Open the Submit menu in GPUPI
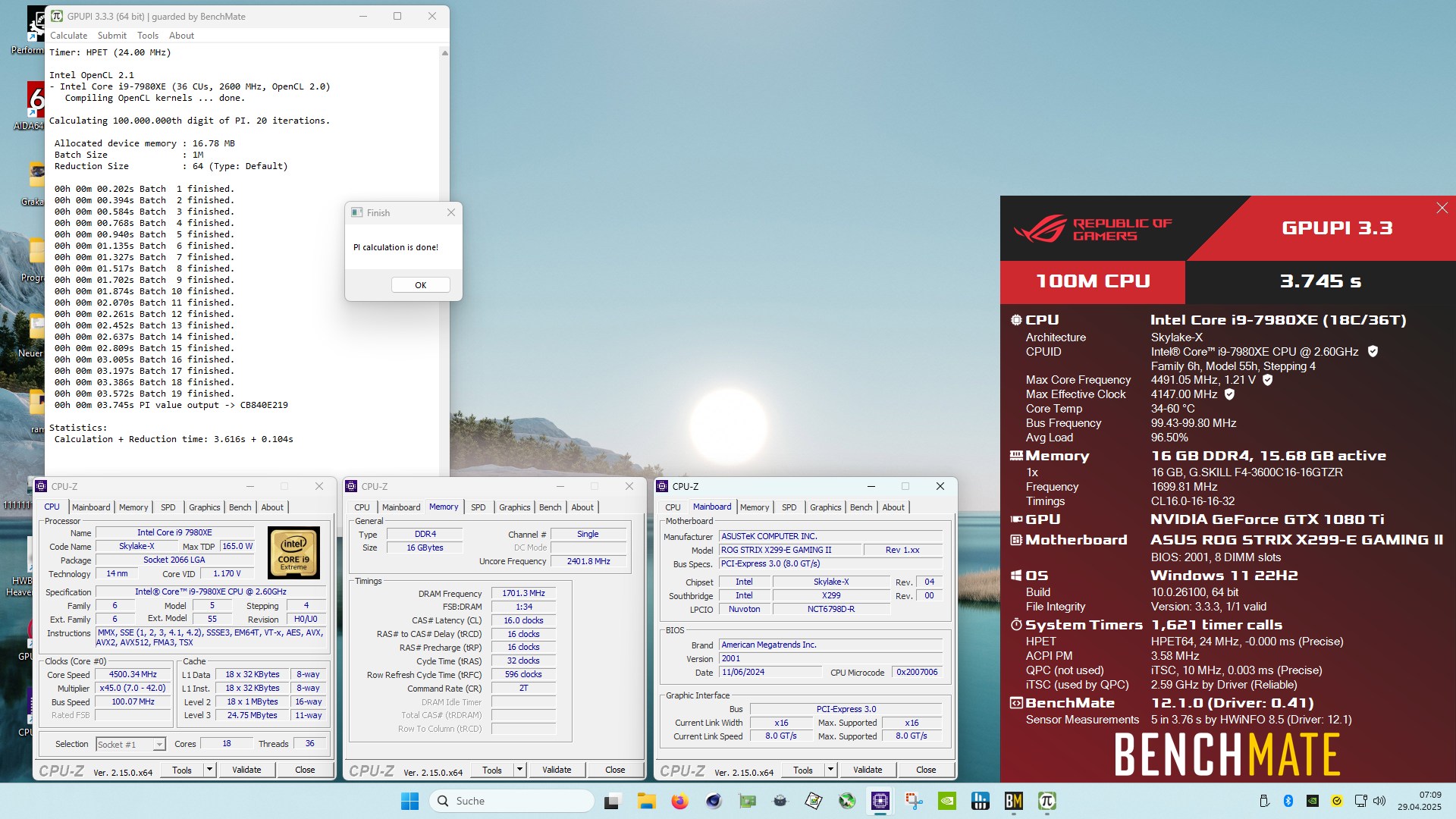1456x819 pixels. pos(112,36)
